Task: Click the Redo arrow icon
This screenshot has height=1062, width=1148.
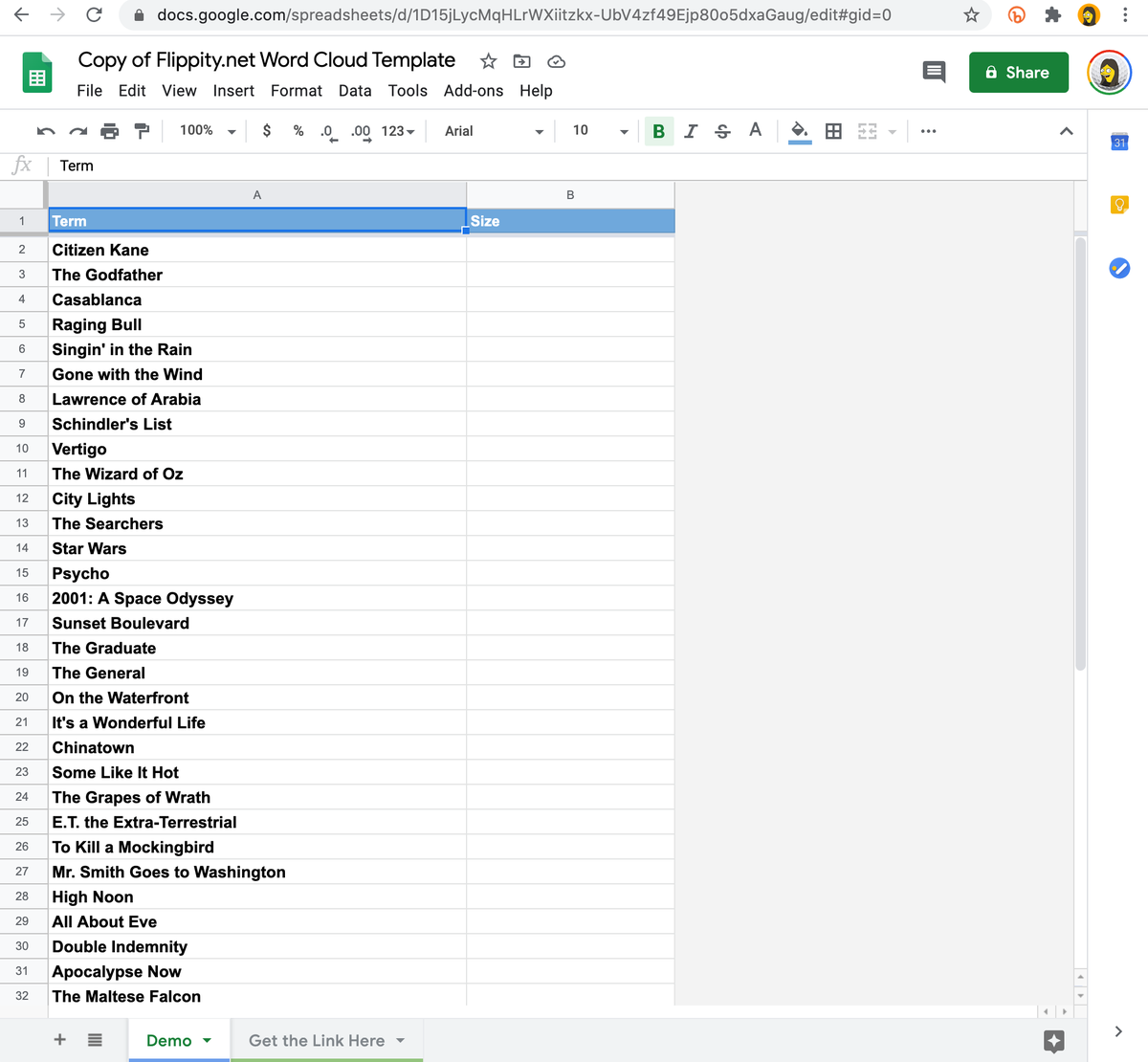Action: tap(78, 131)
